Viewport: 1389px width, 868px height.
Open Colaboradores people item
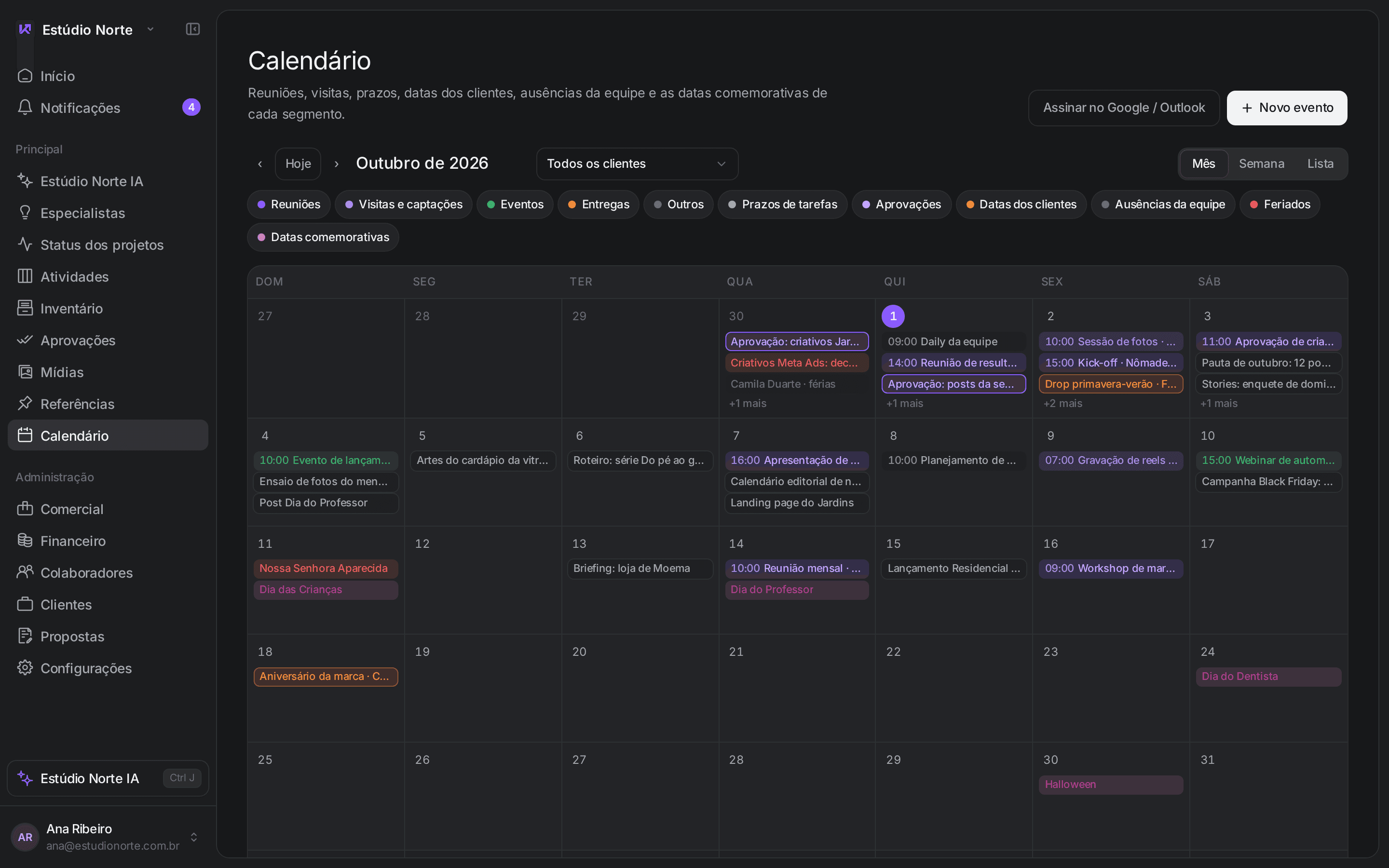(x=108, y=573)
